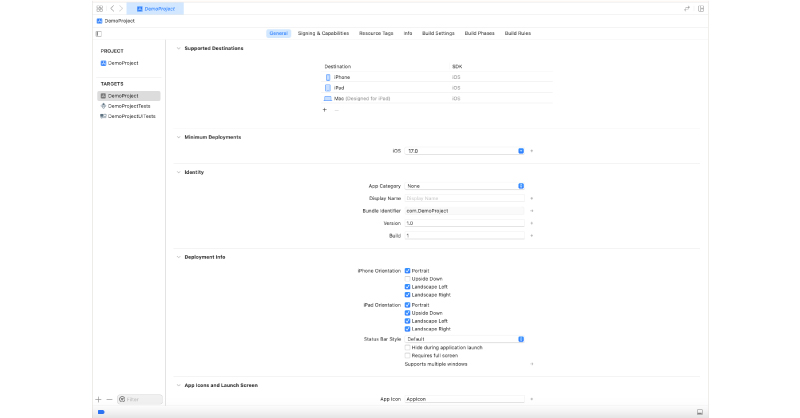Toggle iPad Portrait orientation checkbox

tap(408, 305)
